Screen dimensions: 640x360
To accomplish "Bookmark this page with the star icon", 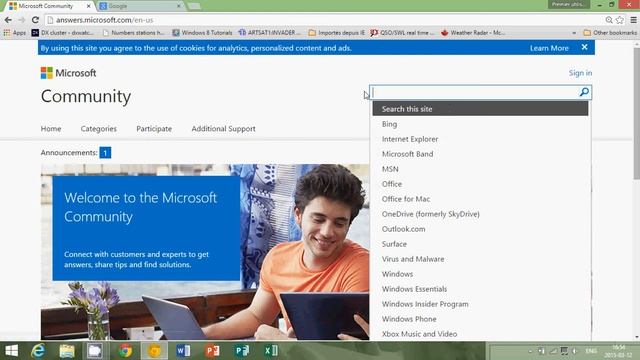I will pos(620,20).
